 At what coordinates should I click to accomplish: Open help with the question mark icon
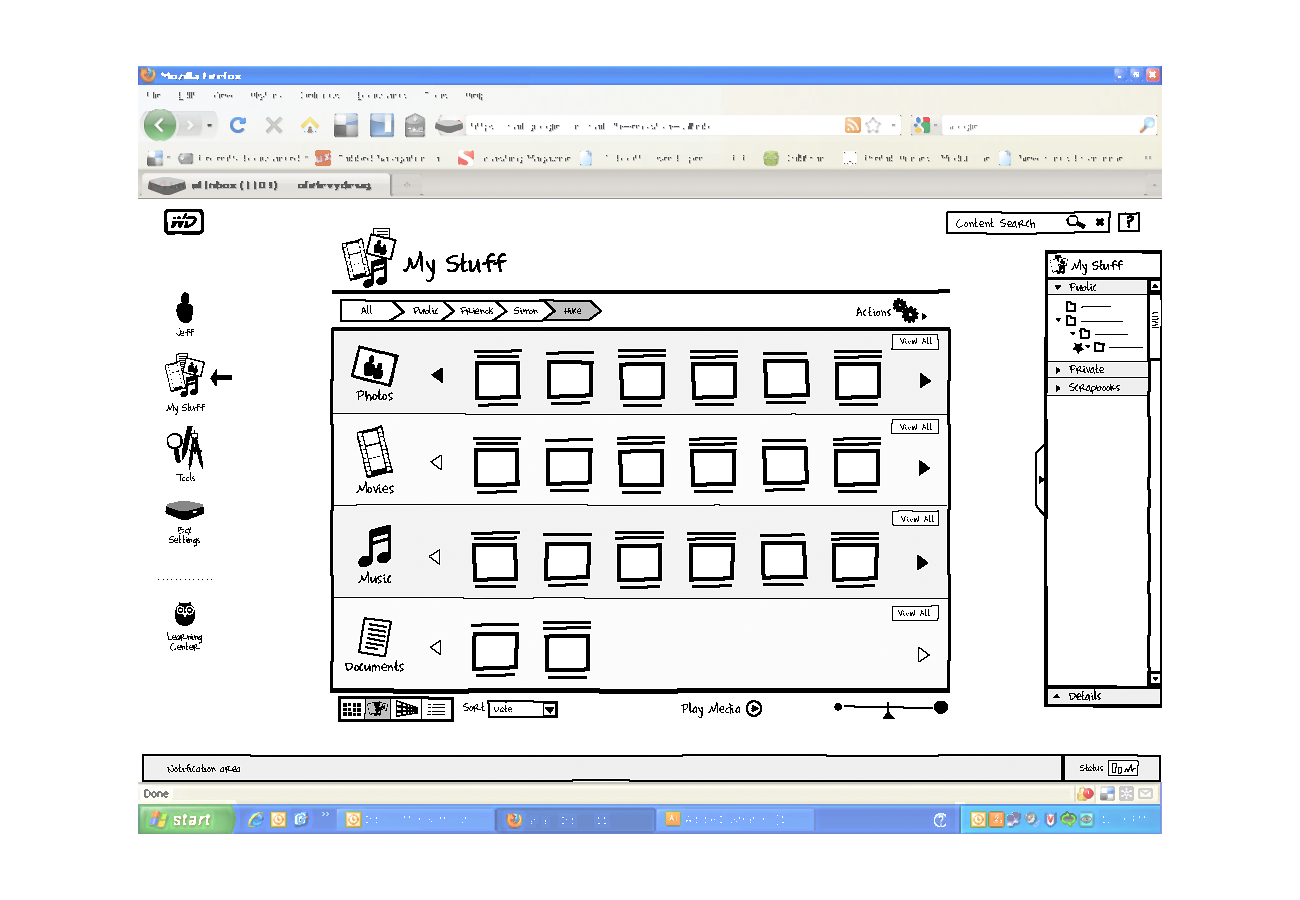tap(1128, 222)
